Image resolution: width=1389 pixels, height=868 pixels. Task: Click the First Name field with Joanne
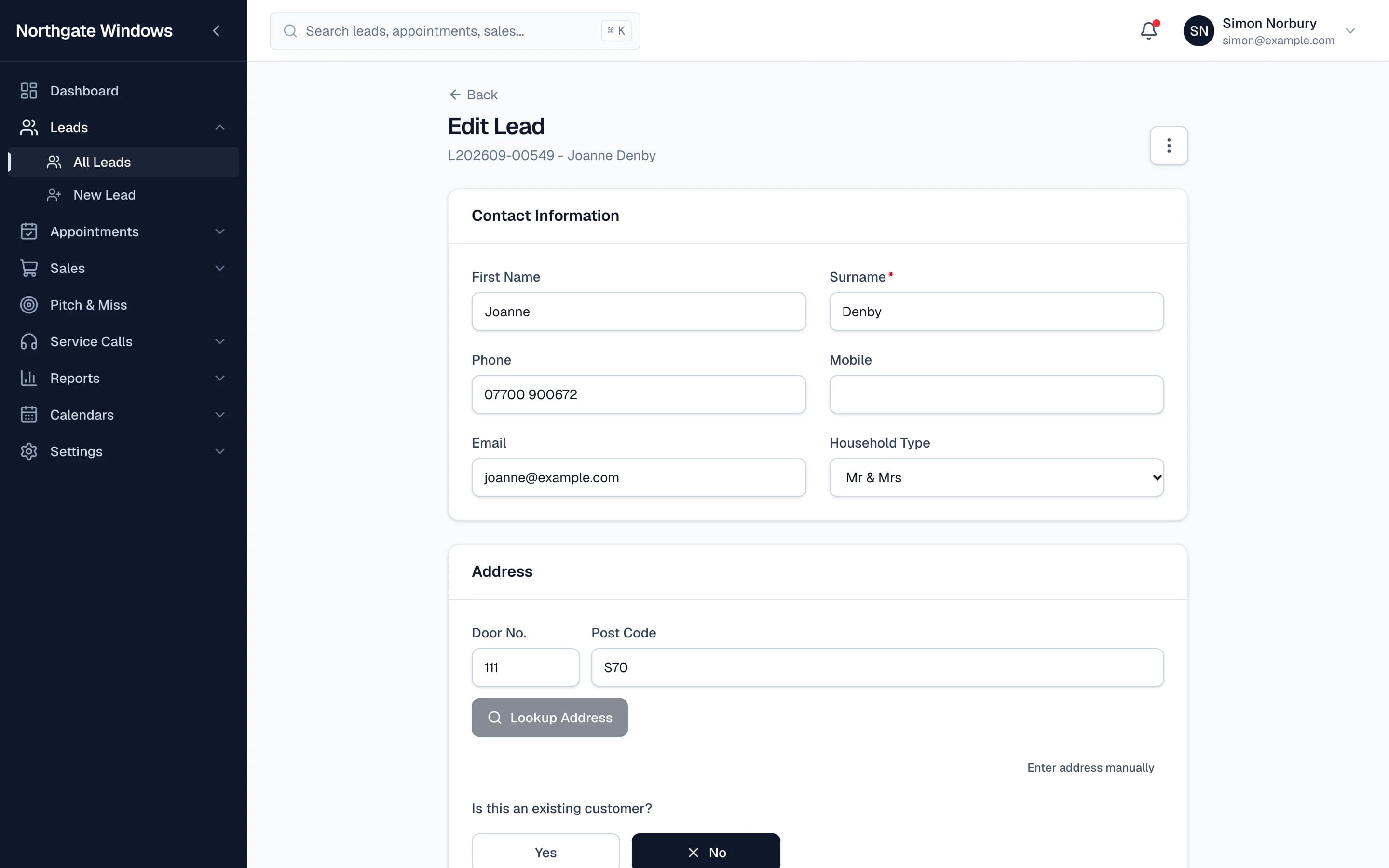click(638, 312)
